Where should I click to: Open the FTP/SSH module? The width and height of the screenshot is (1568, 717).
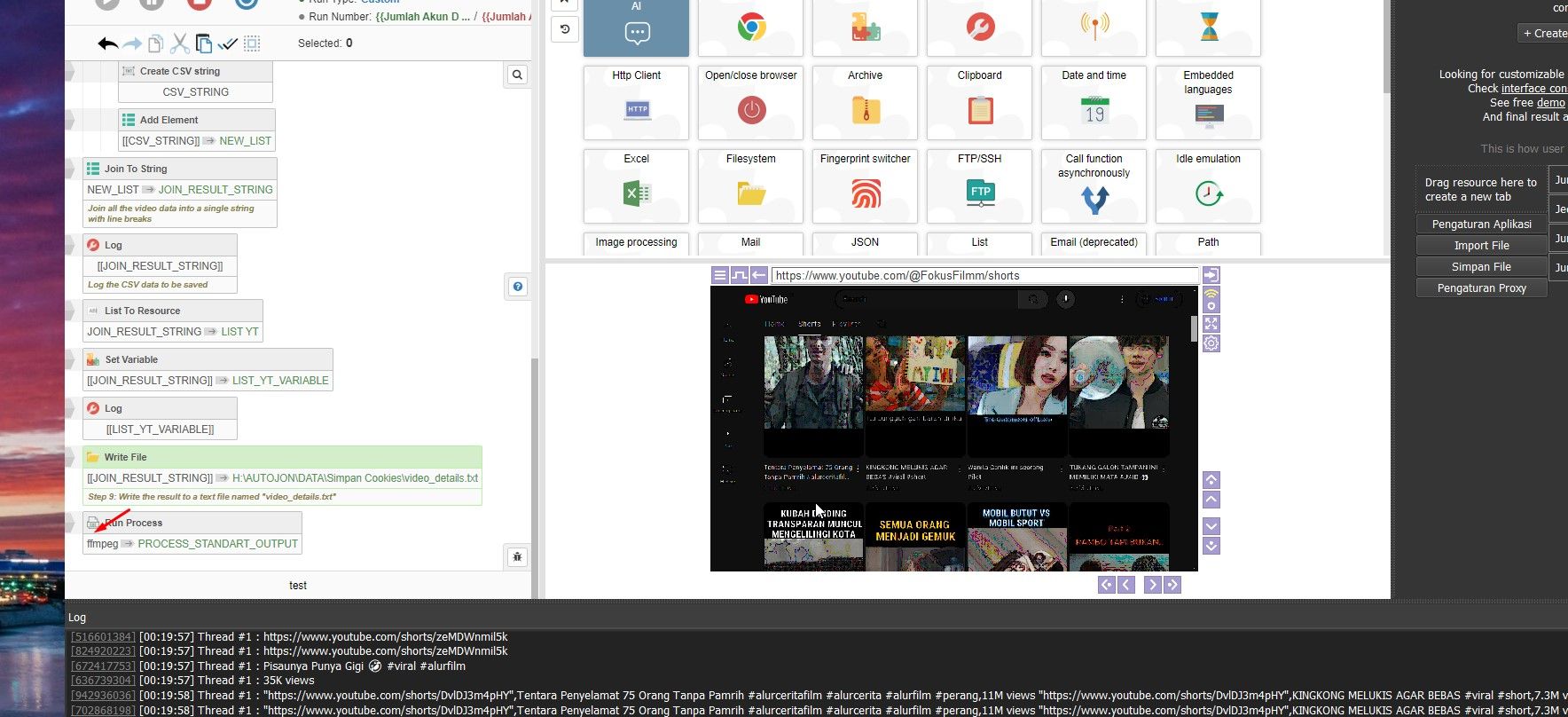pyautogui.click(x=979, y=185)
